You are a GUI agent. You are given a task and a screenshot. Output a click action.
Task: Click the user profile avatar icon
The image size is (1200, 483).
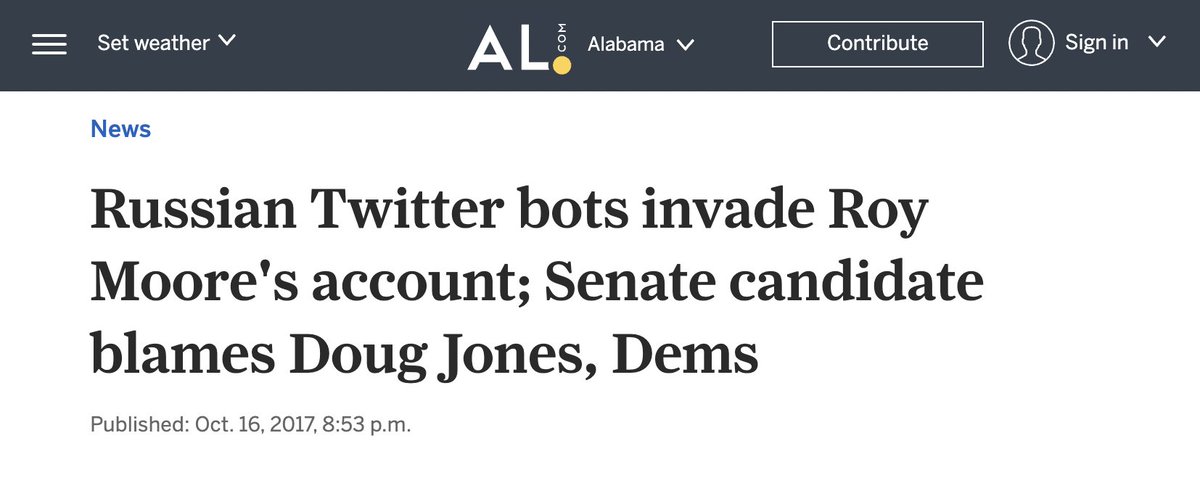tap(1031, 43)
